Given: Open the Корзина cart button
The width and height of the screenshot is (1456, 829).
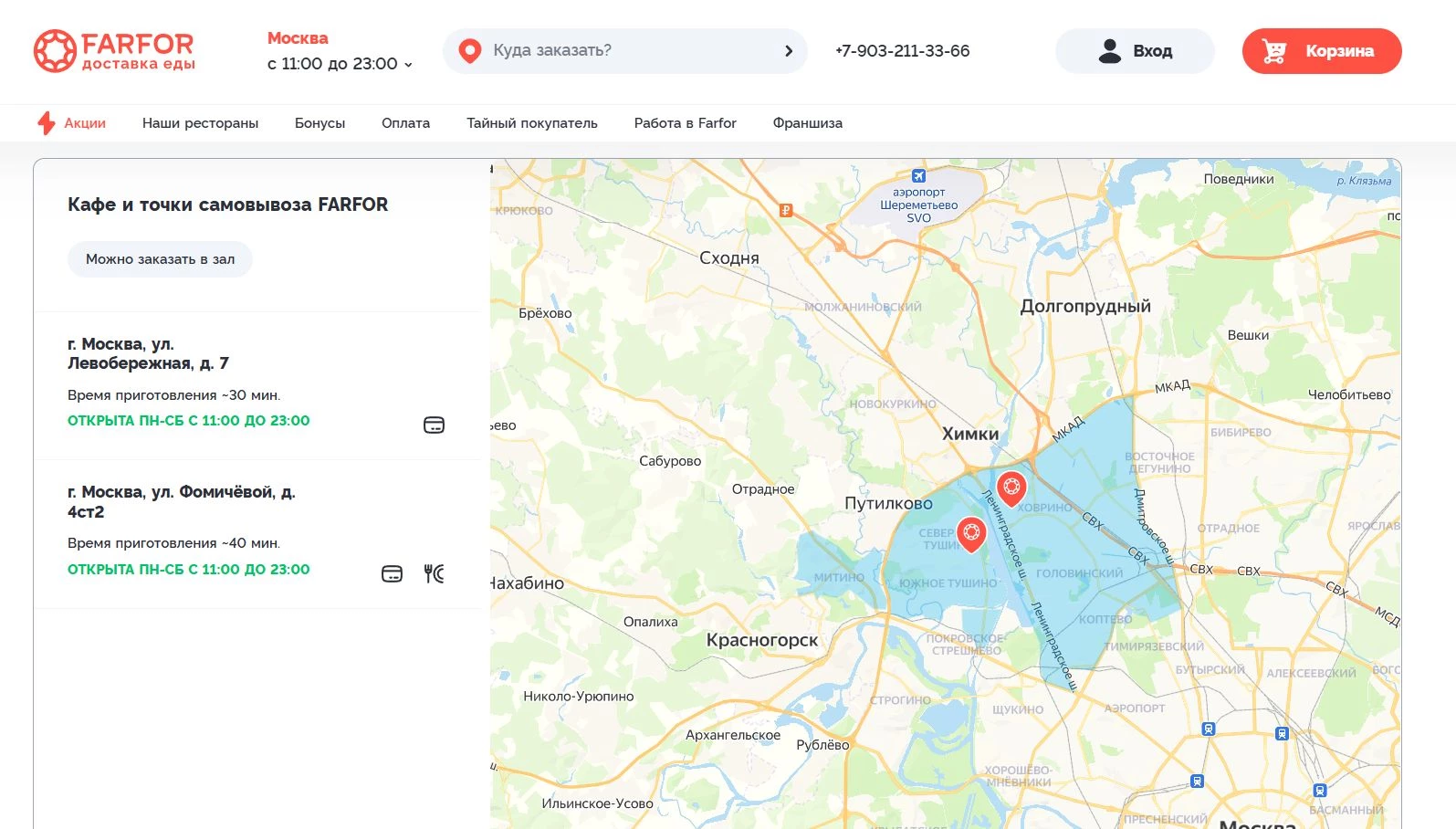Looking at the screenshot, I should click(1321, 51).
